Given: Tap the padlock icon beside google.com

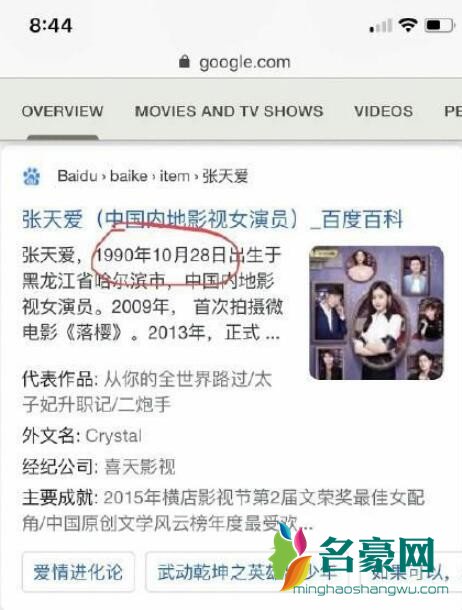Looking at the screenshot, I should pos(184,61).
